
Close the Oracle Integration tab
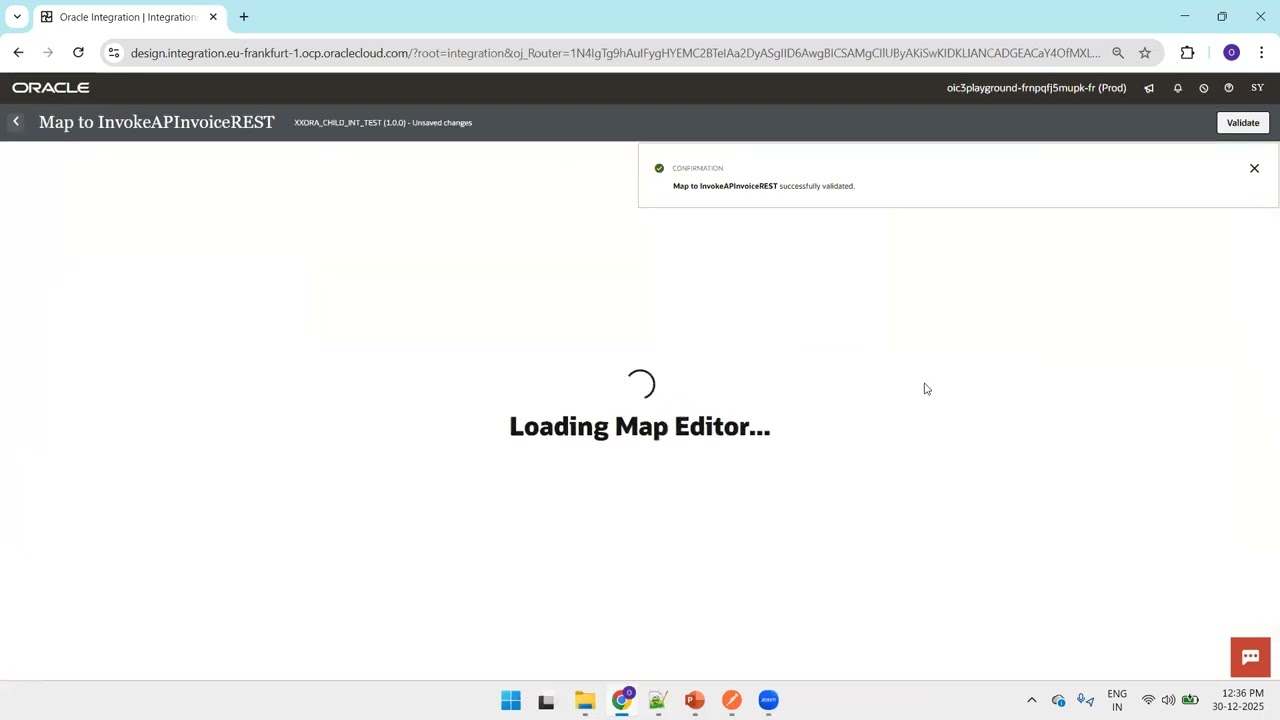click(x=213, y=17)
